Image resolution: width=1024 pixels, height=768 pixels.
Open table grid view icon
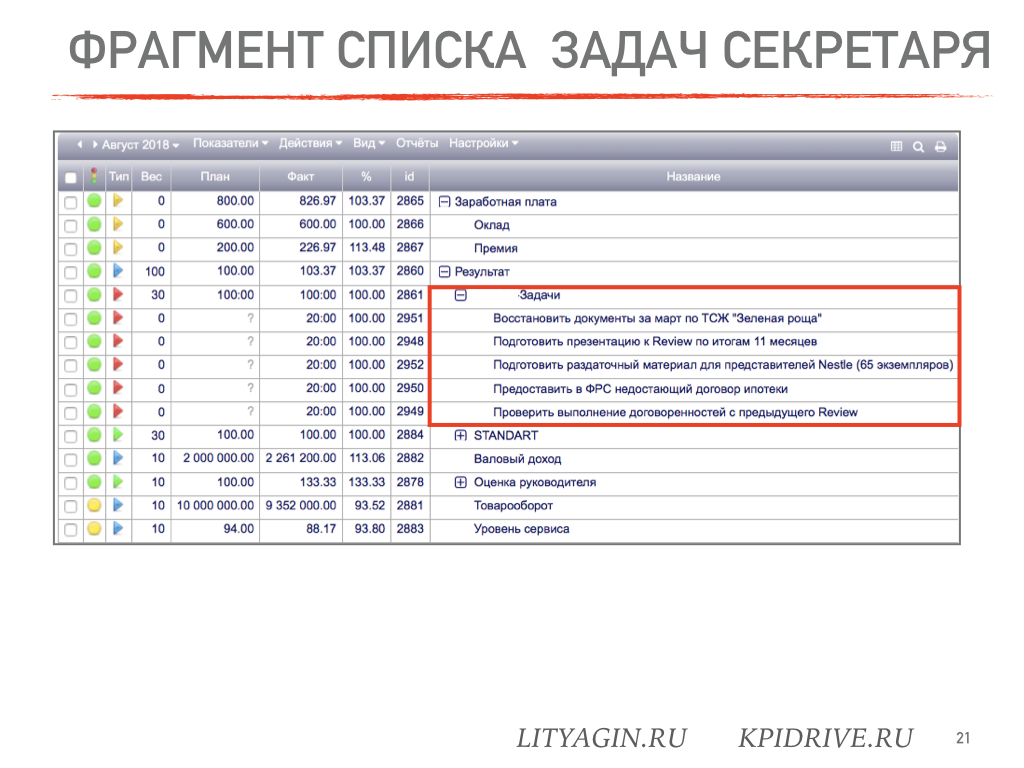point(897,147)
